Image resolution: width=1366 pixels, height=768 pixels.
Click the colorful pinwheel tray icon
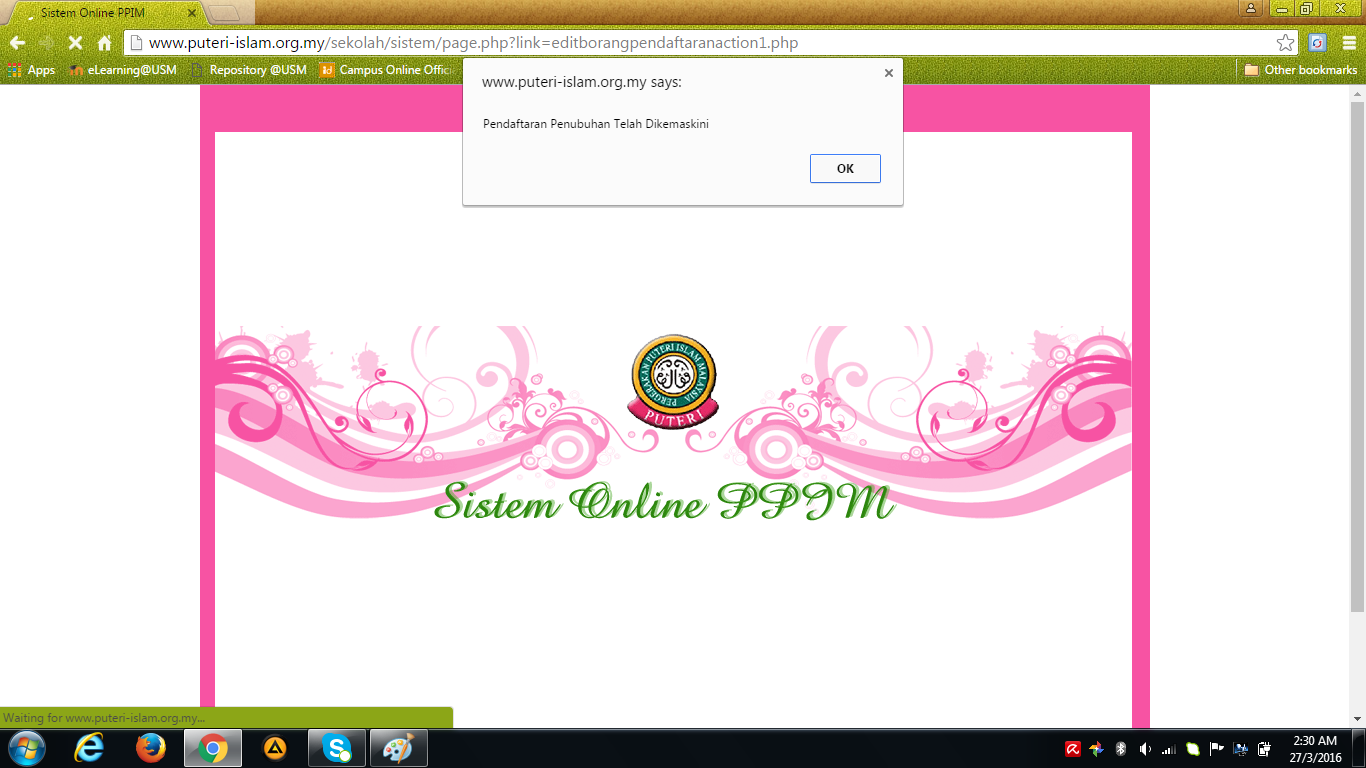[1096, 749]
